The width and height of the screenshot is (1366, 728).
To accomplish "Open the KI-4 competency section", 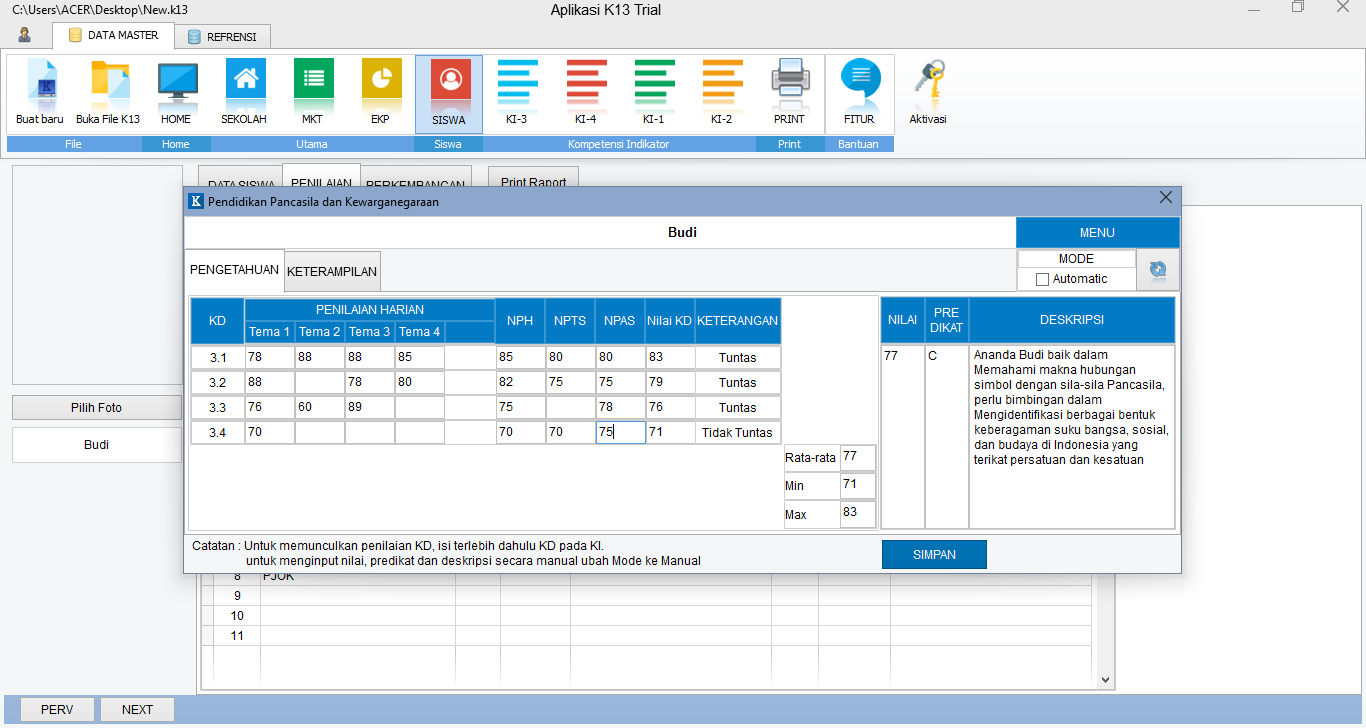I will pyautogui.click(x=585, y=90).
